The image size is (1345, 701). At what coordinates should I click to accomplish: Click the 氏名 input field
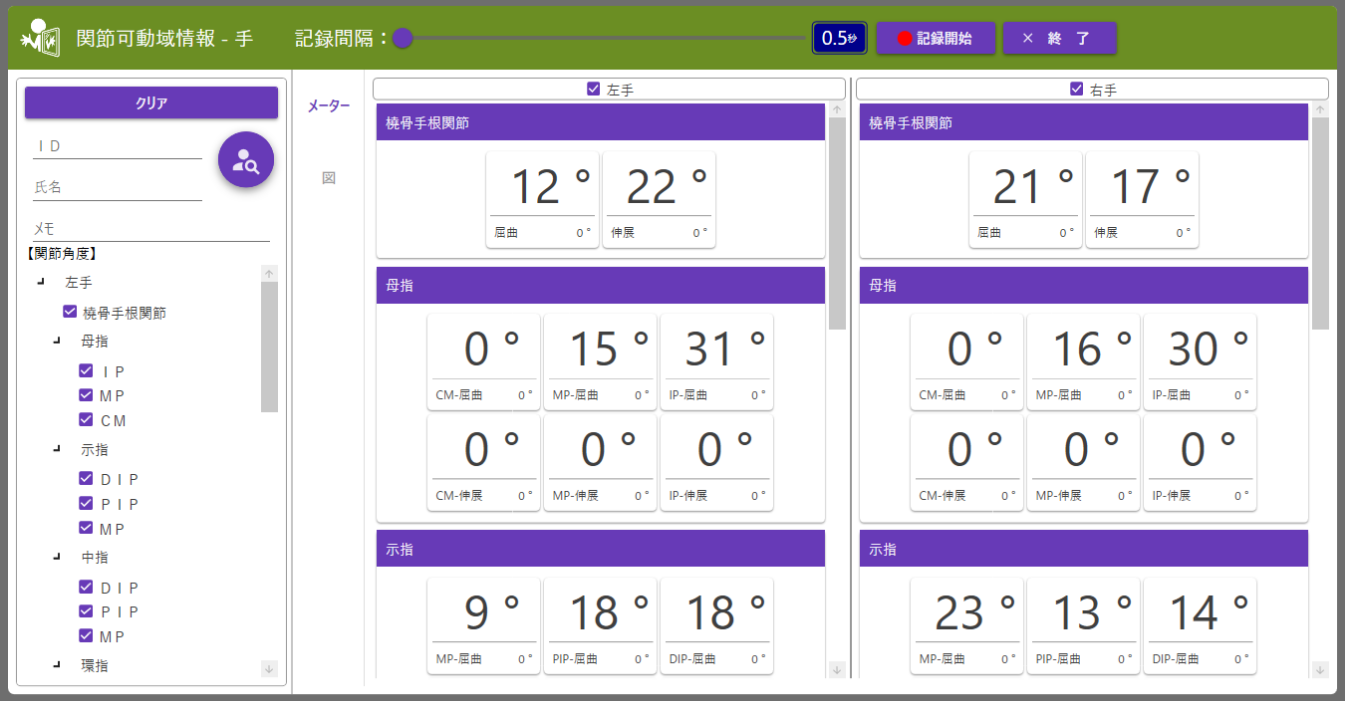(x=117, y=187)
